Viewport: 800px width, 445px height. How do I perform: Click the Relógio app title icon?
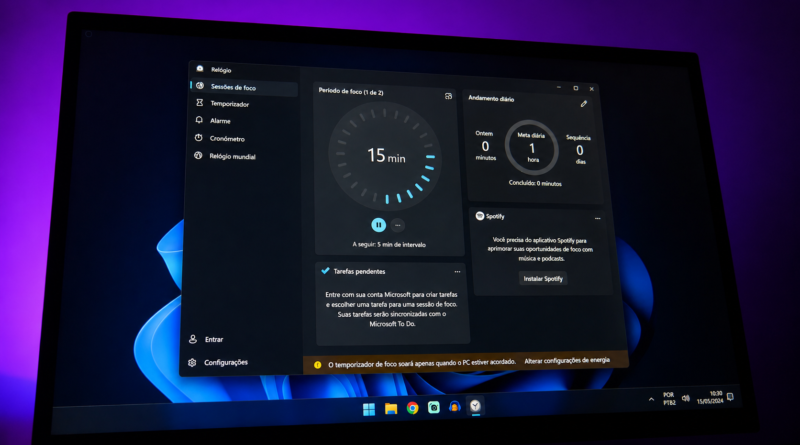click(x=200, y=68)
